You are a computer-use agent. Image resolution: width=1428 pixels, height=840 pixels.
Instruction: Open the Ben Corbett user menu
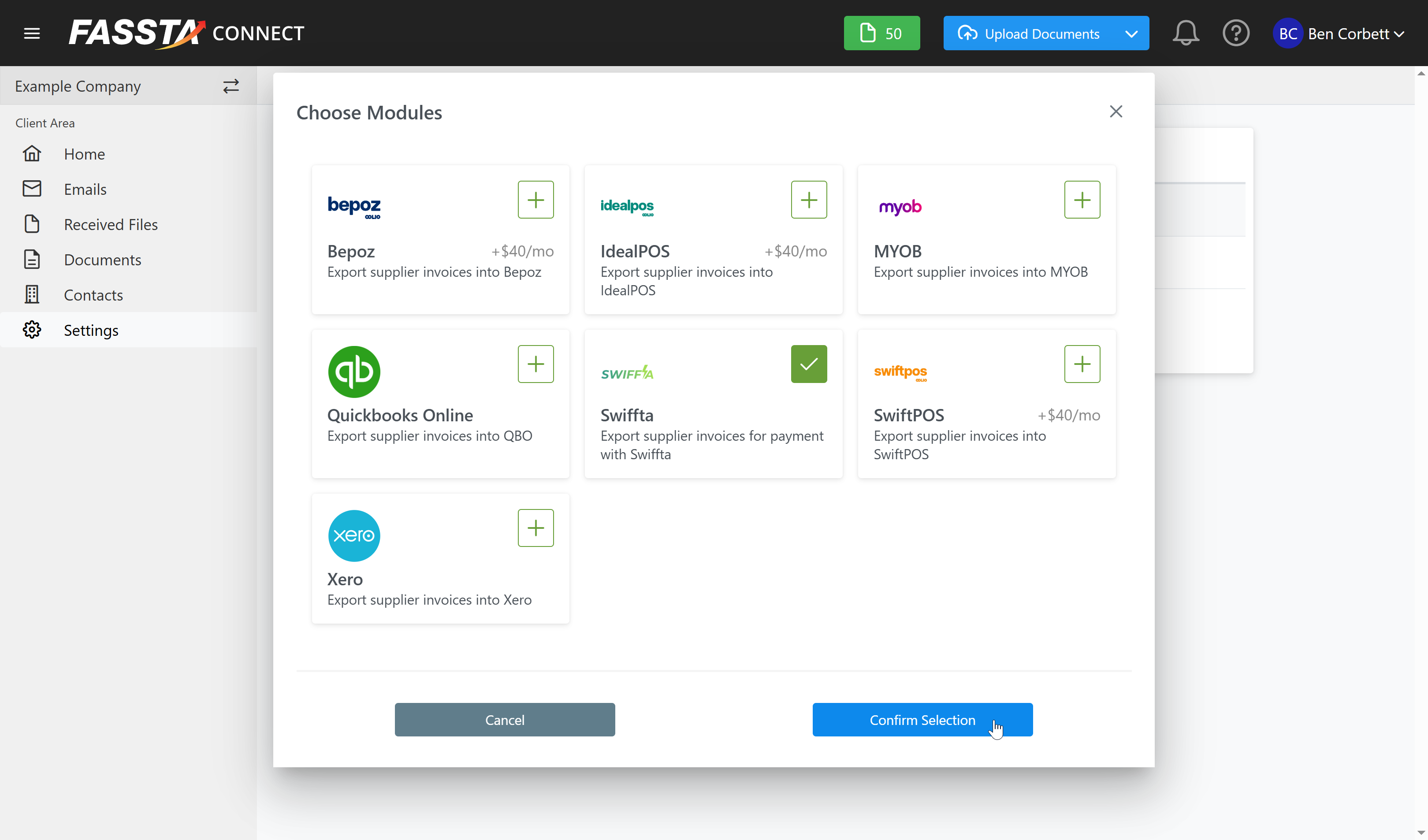point(1339,33)
